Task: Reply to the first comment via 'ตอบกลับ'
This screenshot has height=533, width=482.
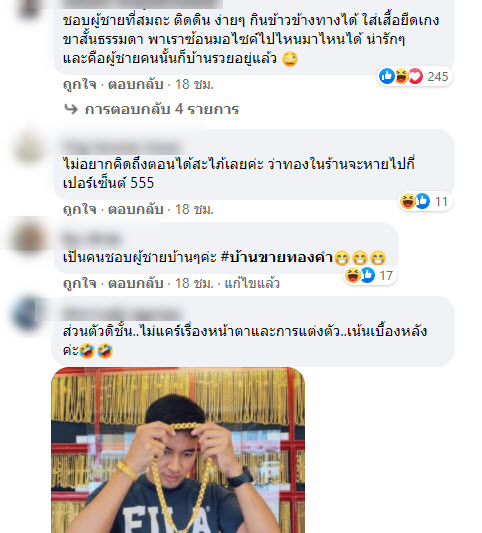Action: (x=136, y=84)
